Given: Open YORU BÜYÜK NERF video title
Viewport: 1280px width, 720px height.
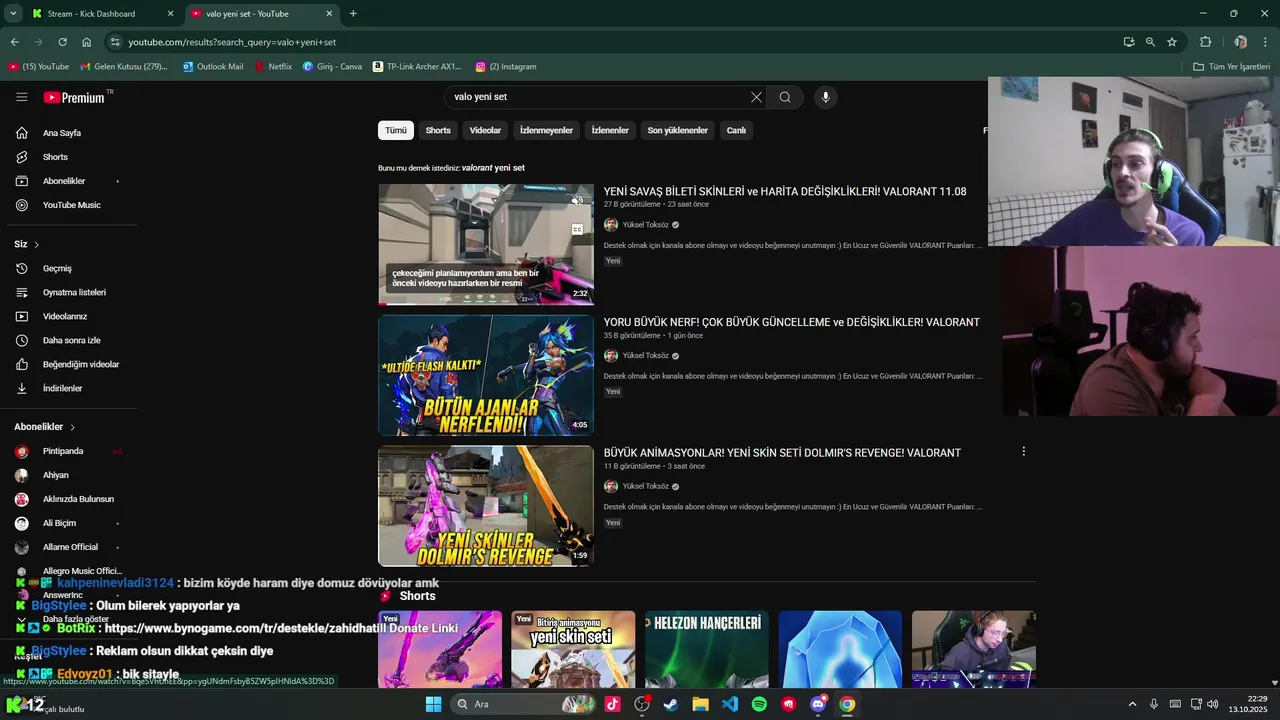Looking at the screenshot, I should tap(792, 322).
